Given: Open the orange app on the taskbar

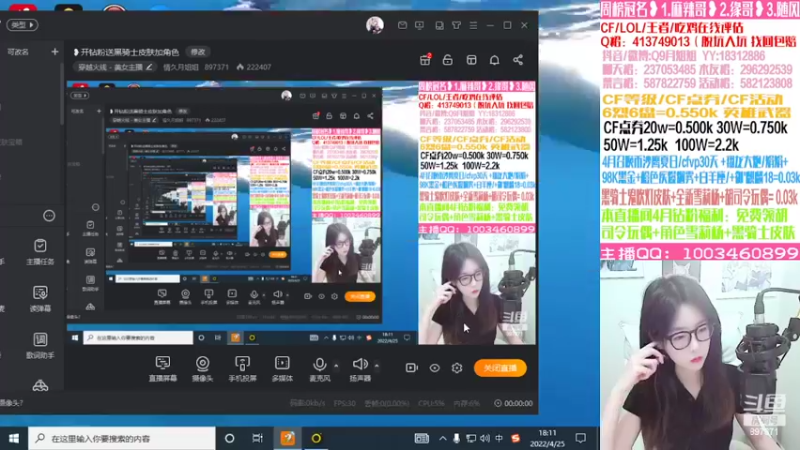Looking at the screenshot, I should (x=288, y=438).
